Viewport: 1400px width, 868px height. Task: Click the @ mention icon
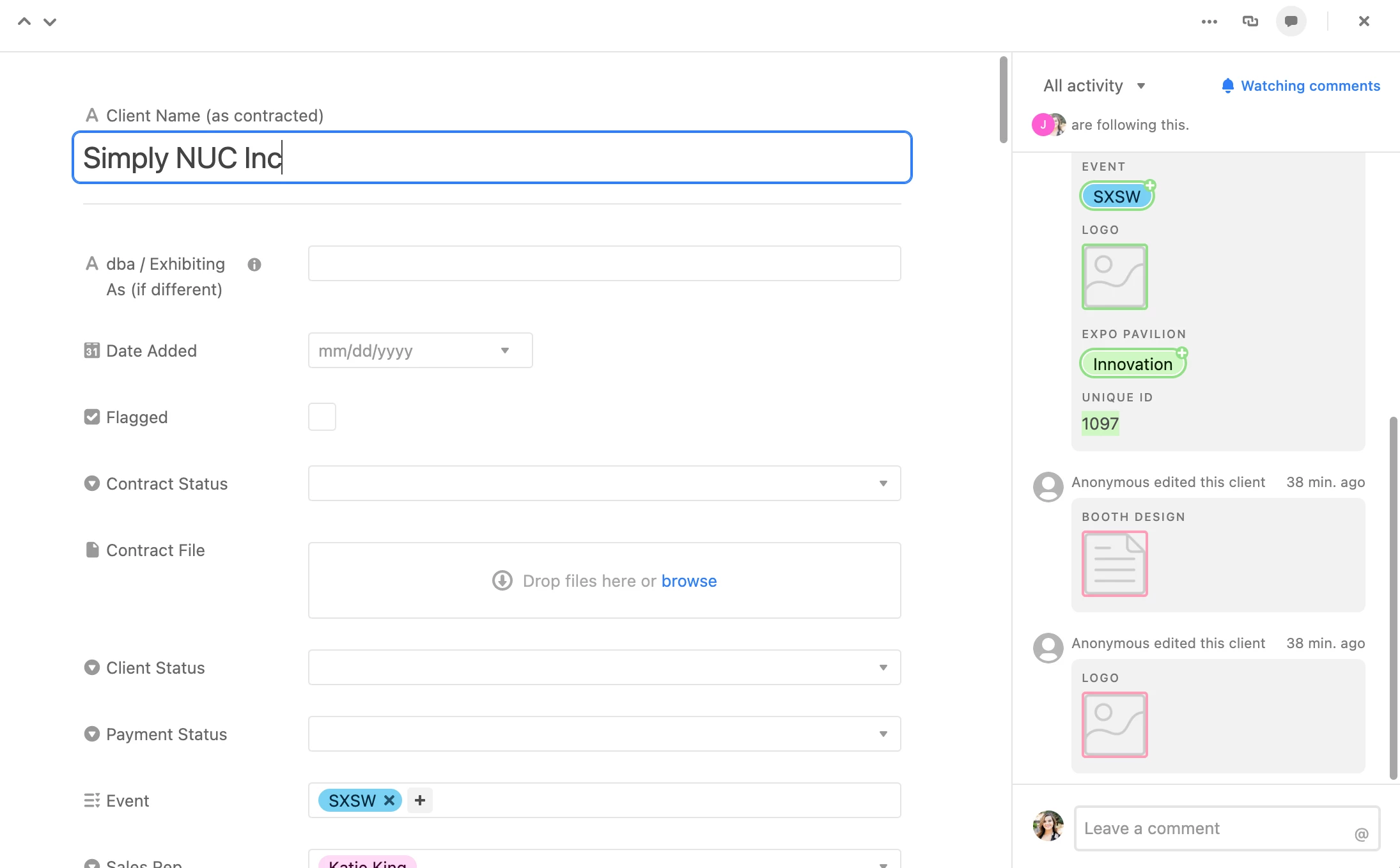(1361, 834)
